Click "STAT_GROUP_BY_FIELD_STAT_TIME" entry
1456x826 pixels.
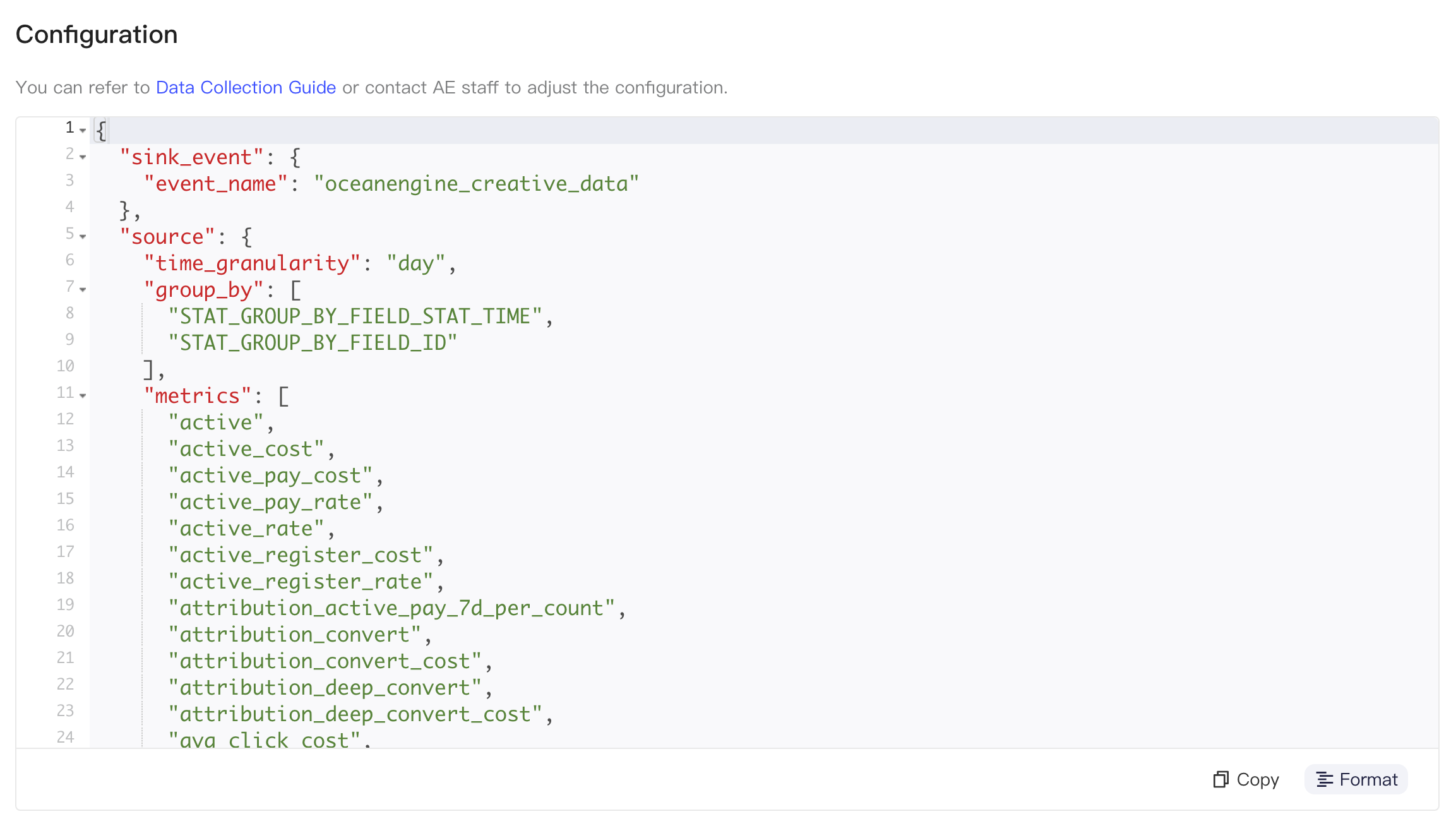(355, 316)
